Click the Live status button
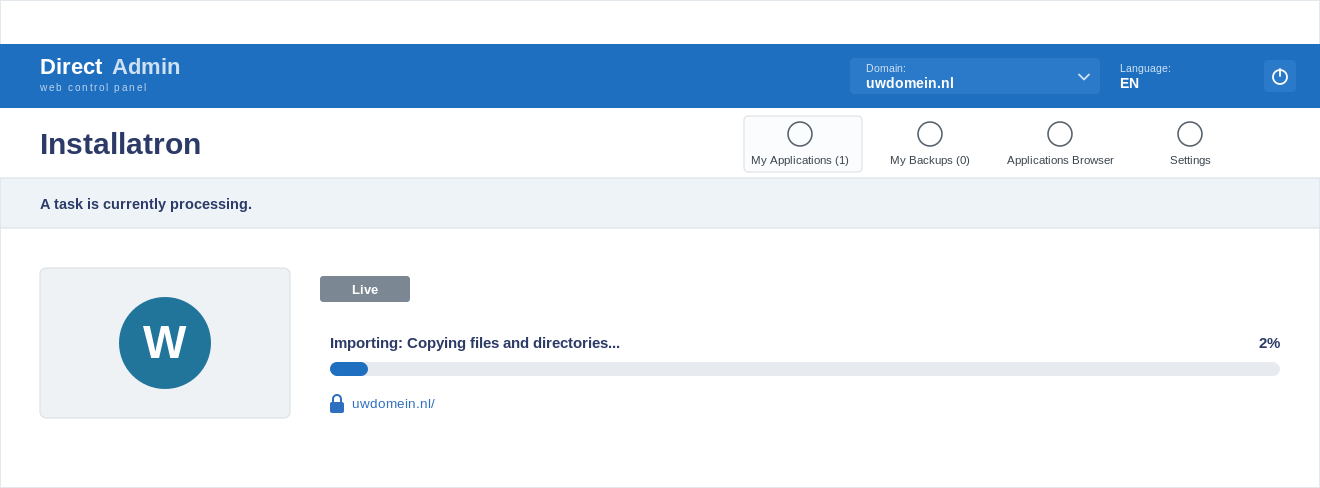The height and width of the screenshot is (488, 1320). coord(365,289)
